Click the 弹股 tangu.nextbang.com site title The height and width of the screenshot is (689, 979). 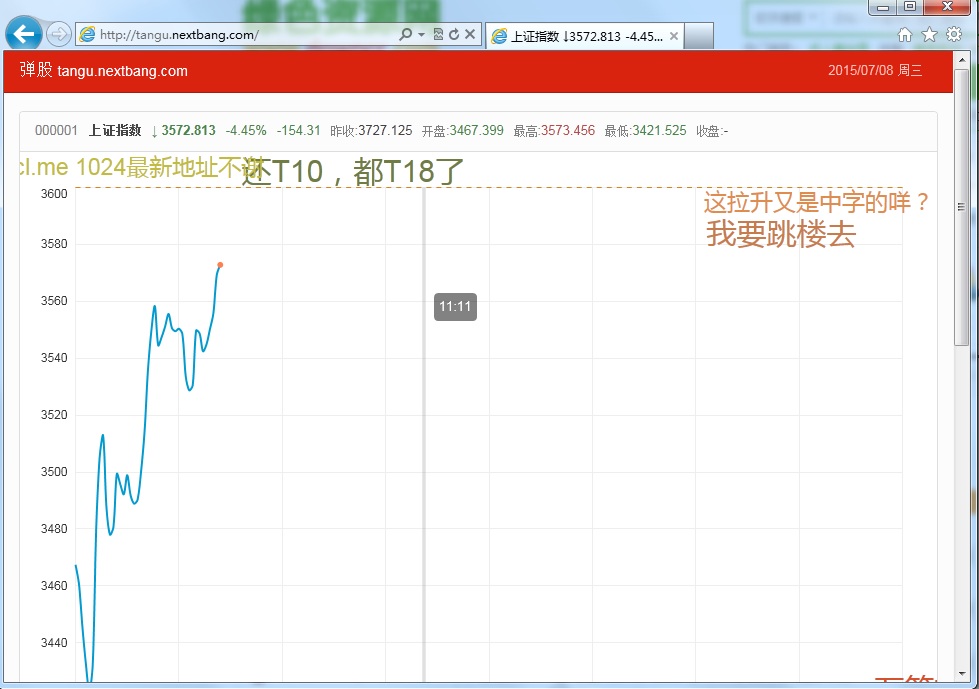click(103, 71)
